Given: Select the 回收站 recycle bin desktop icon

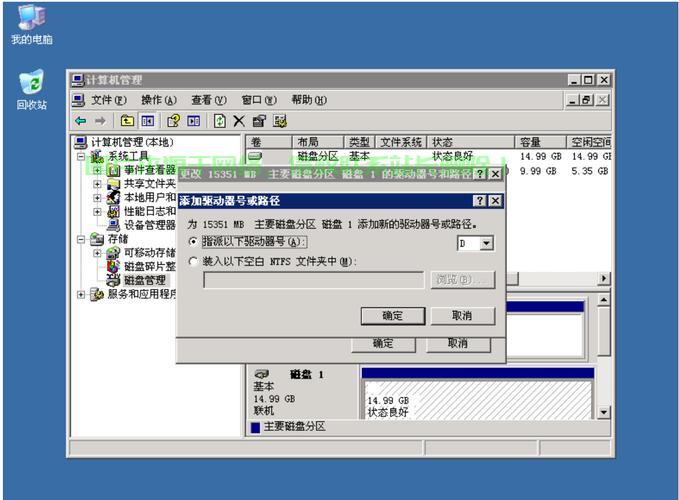Looking at the screenshot, I should (31, 83).
